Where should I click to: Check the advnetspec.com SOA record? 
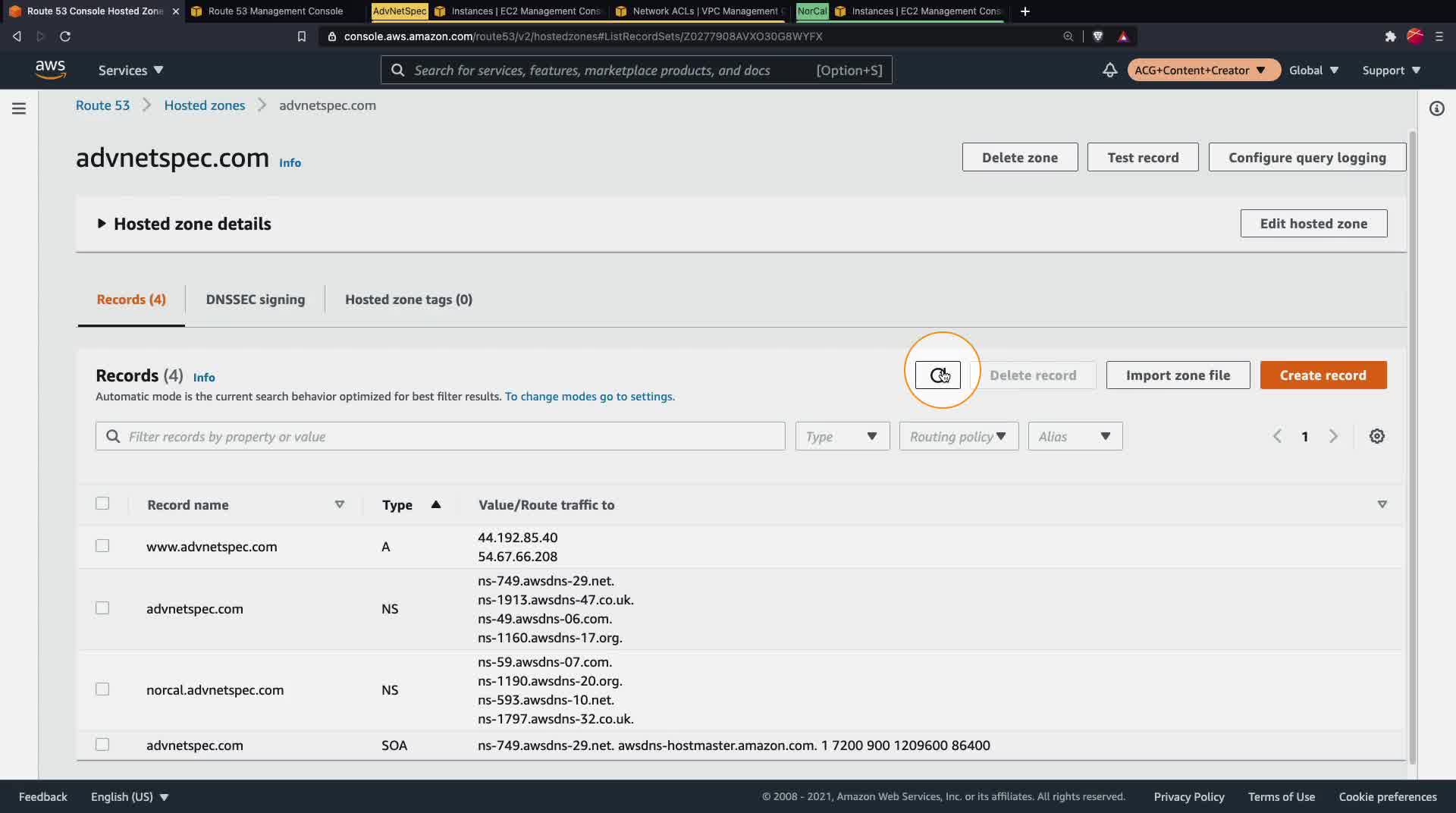point(102,745)
